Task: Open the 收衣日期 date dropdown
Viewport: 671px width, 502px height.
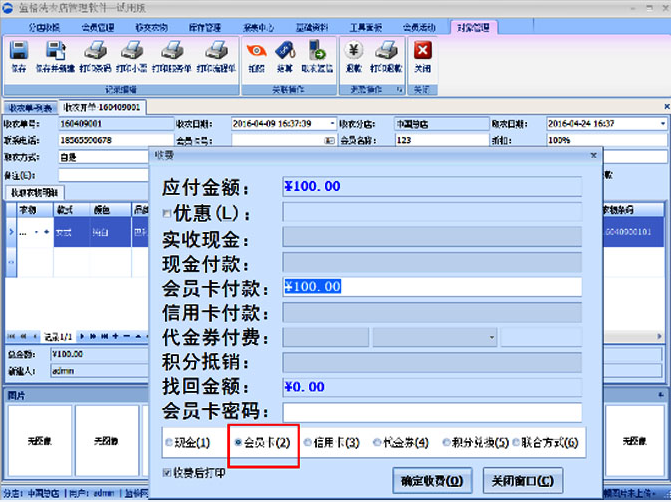Action: (x=332, y=123)
